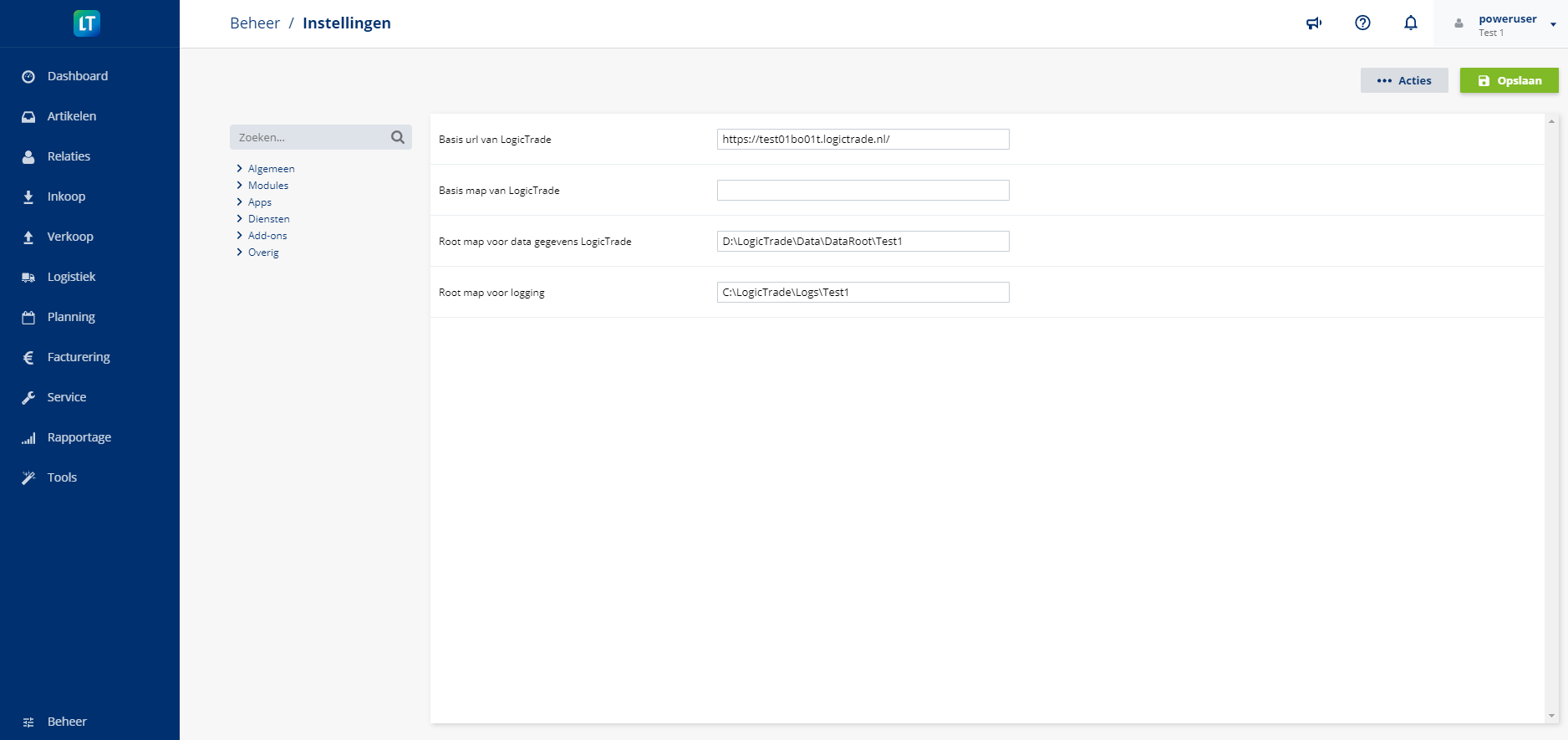Click the Facturering euro icon
The height and width of the screenshot is (740, 1568).
tap(28, 357)
